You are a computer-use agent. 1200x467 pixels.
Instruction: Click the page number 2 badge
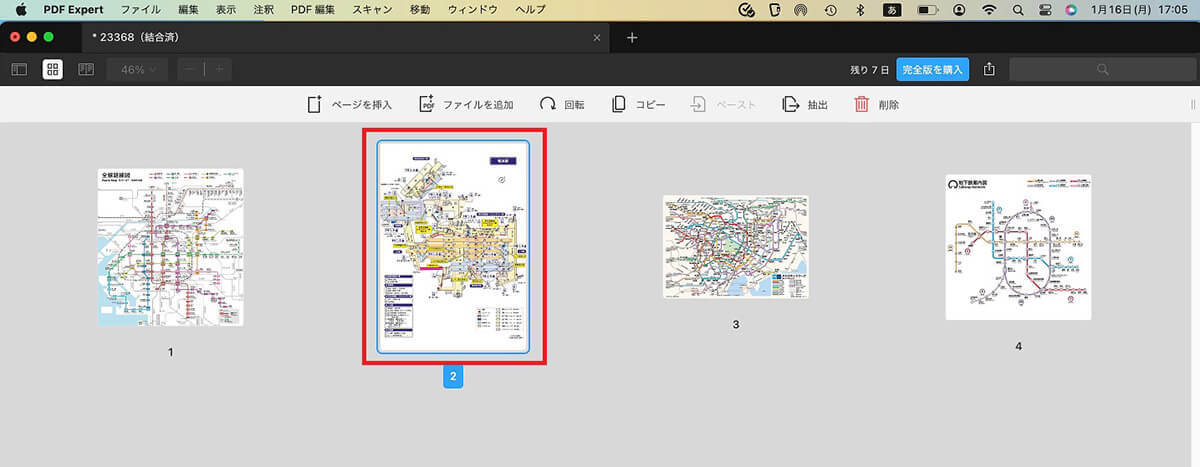[453, 377]
